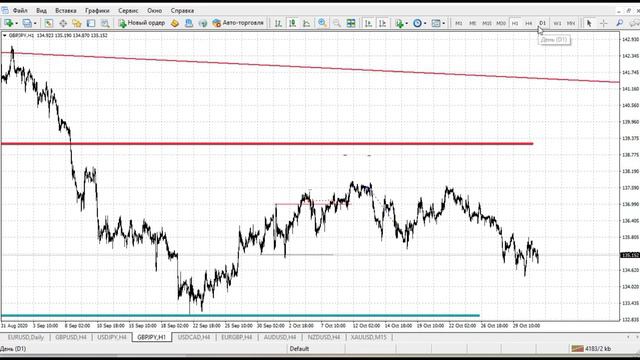Switch chart to candlesticks type

293,23
